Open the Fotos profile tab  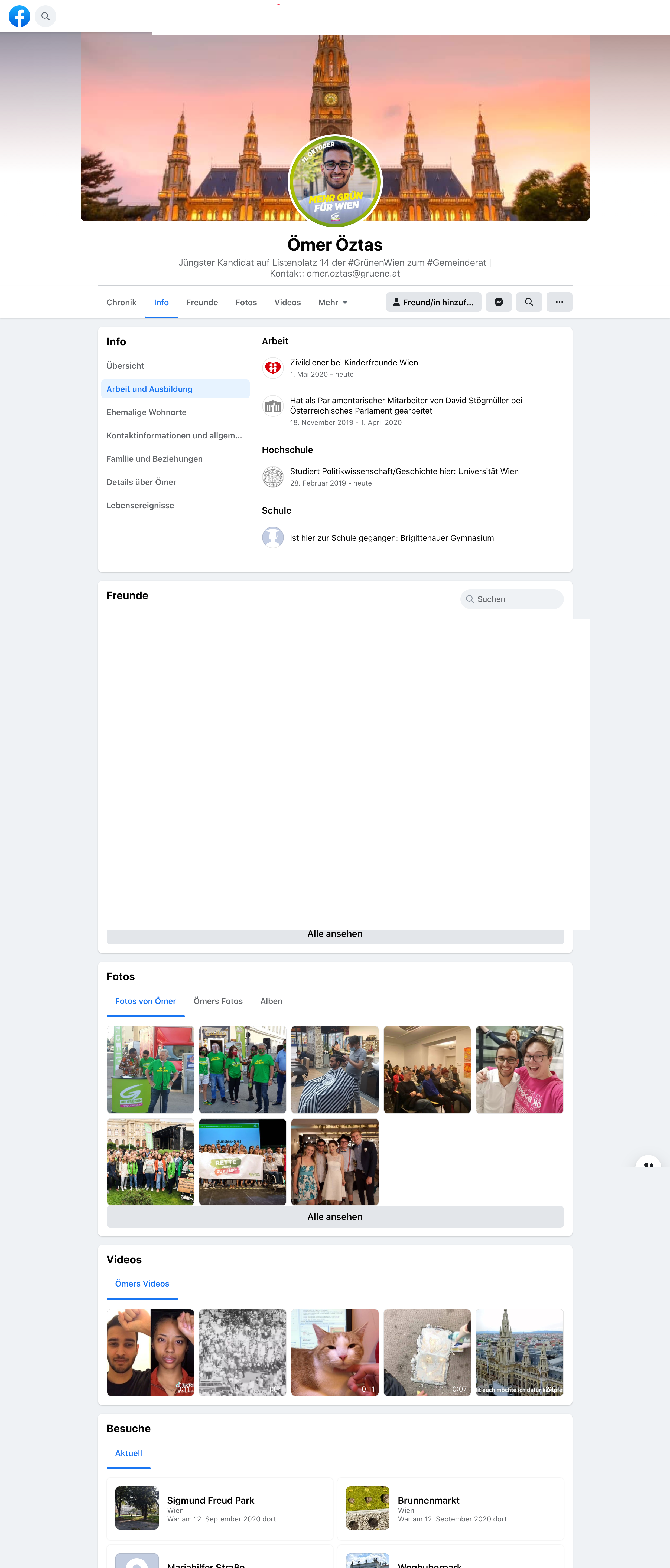pos(246,303)
